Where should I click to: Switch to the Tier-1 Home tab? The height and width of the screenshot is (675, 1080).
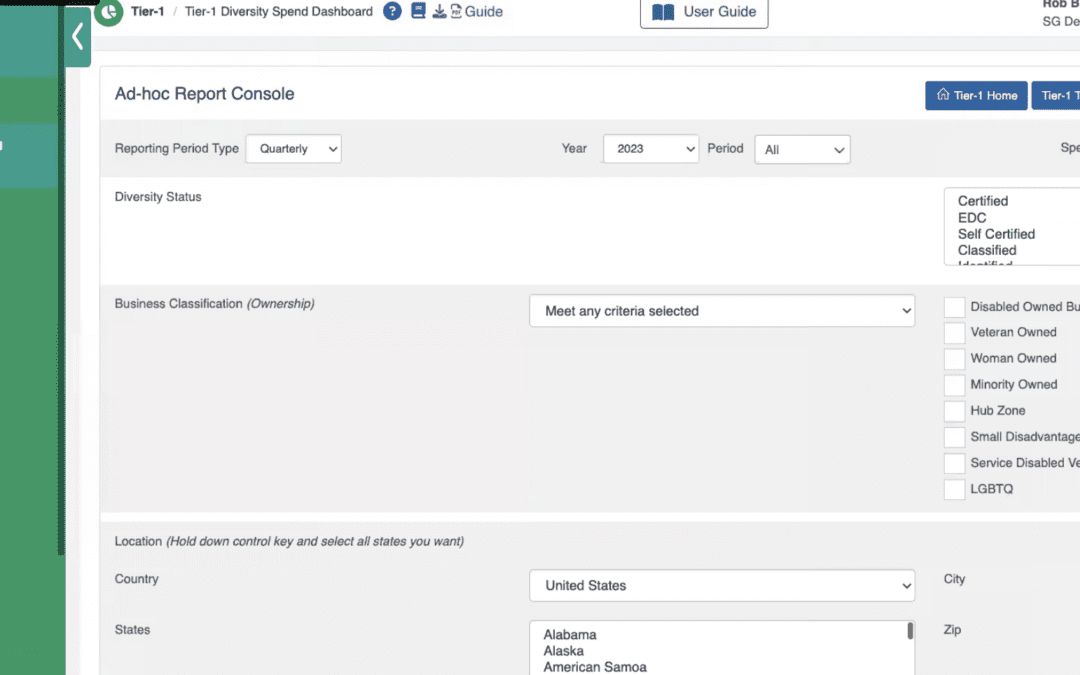tap(976, 95)
